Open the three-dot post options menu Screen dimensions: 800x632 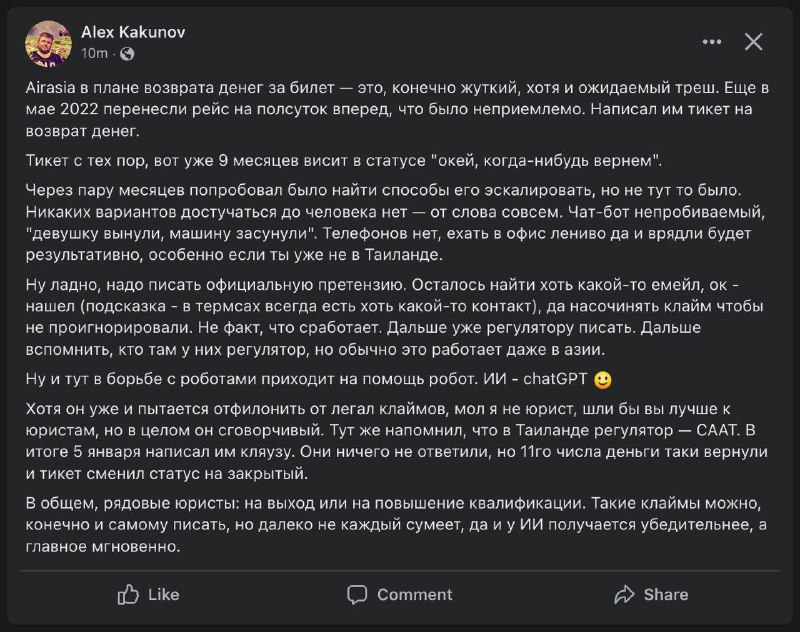[712, 42]
